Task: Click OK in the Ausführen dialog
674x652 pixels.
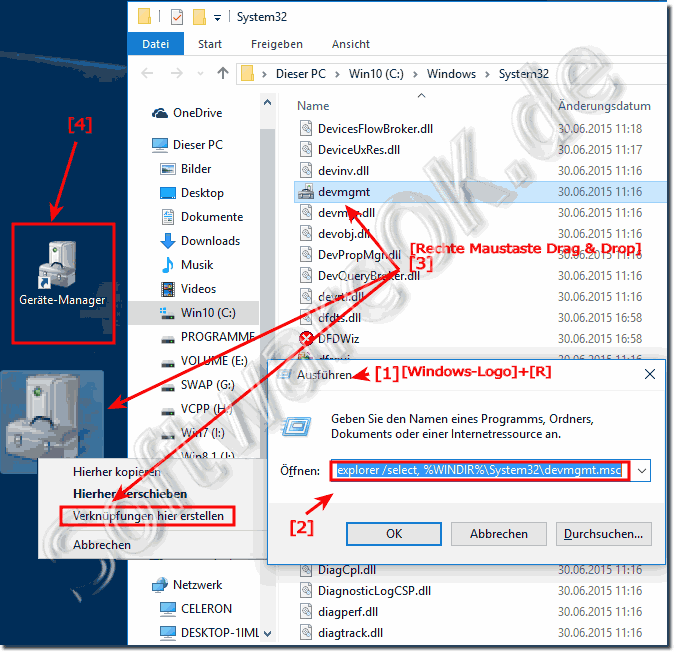Action: click(x=394, y=534)
